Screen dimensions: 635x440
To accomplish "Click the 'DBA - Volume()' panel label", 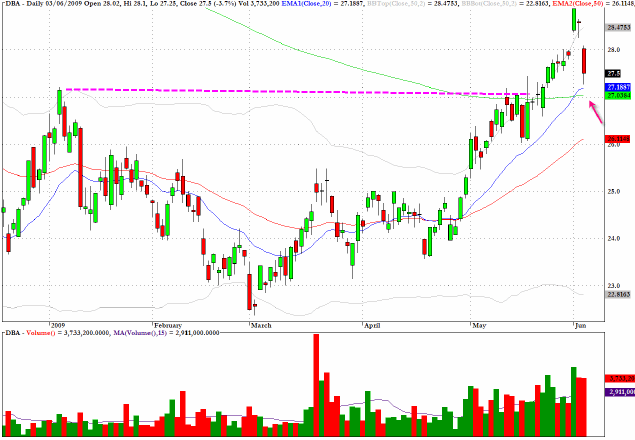I will coord(30,333).
